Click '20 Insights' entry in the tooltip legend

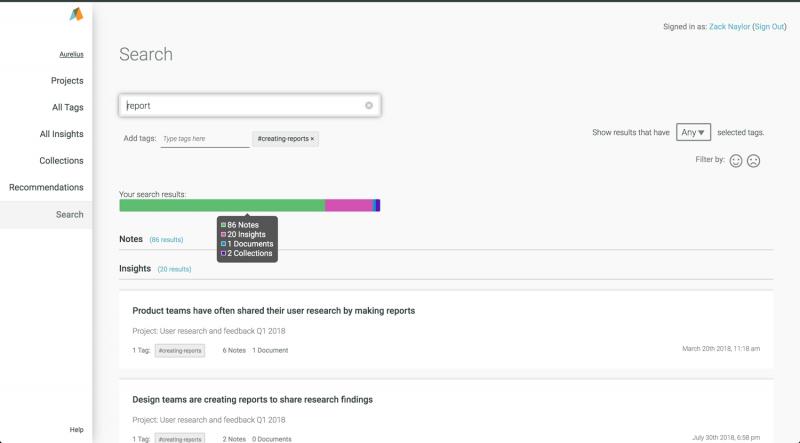tap(243, 234)
